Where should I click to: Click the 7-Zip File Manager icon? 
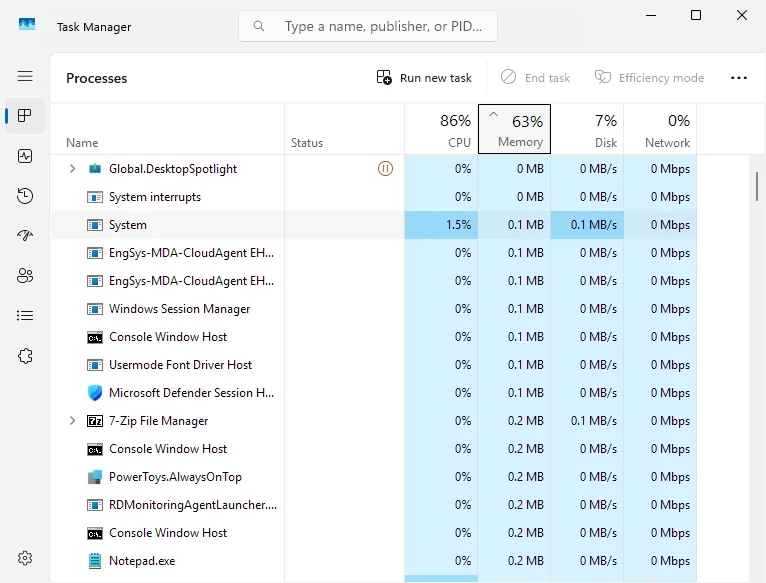coord(95,421)
